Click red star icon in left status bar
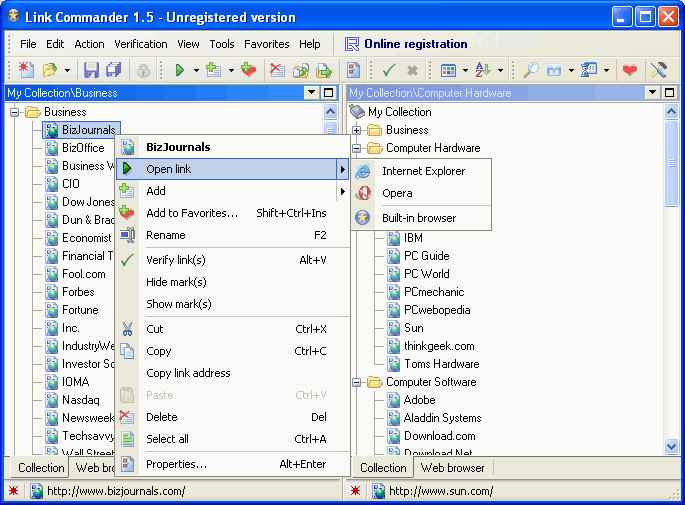The width and height of the screenshot is (685, 505). tap(14, 491)
